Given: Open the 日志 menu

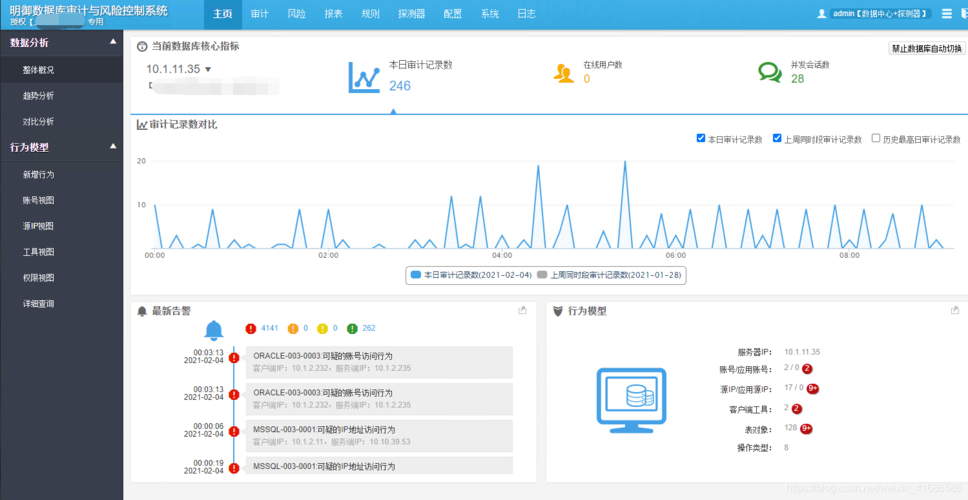Looking at the screenshot, I should (x=527, y=14).
